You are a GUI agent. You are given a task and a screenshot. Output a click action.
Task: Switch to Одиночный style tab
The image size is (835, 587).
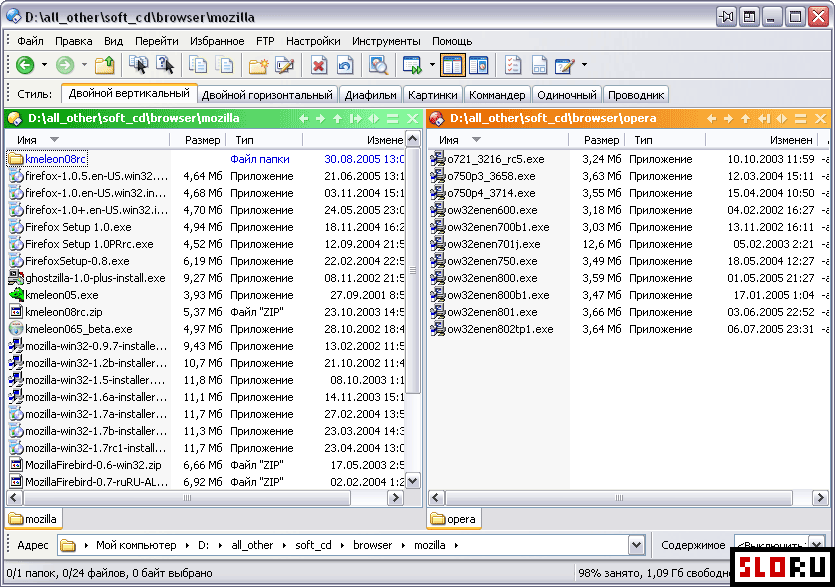pos(567,95)
